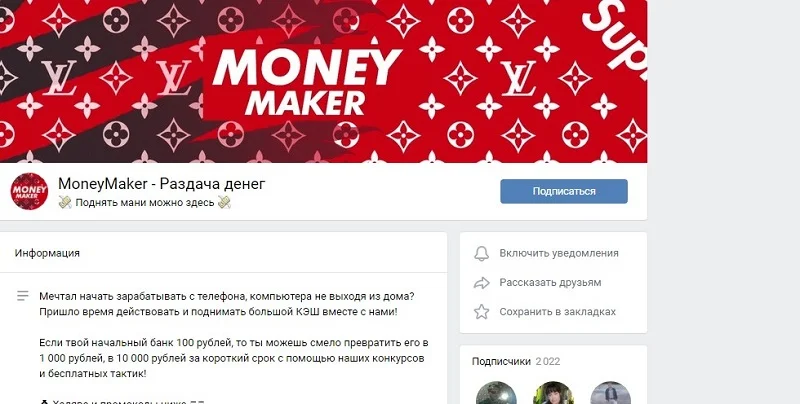
Task: Open the Подписчики subscribers list
Action: (x=501, y=361)
